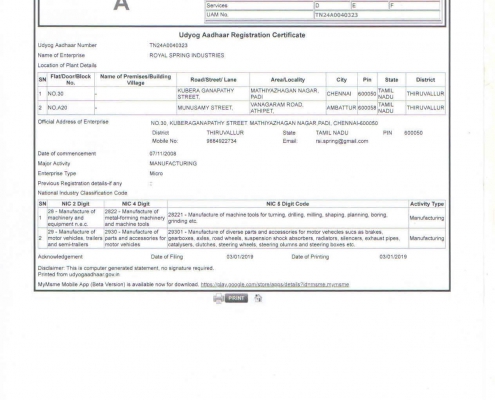Click the 'CHENNAI' city cell
Screen dimensions: 495x400
tap(341, 94)
